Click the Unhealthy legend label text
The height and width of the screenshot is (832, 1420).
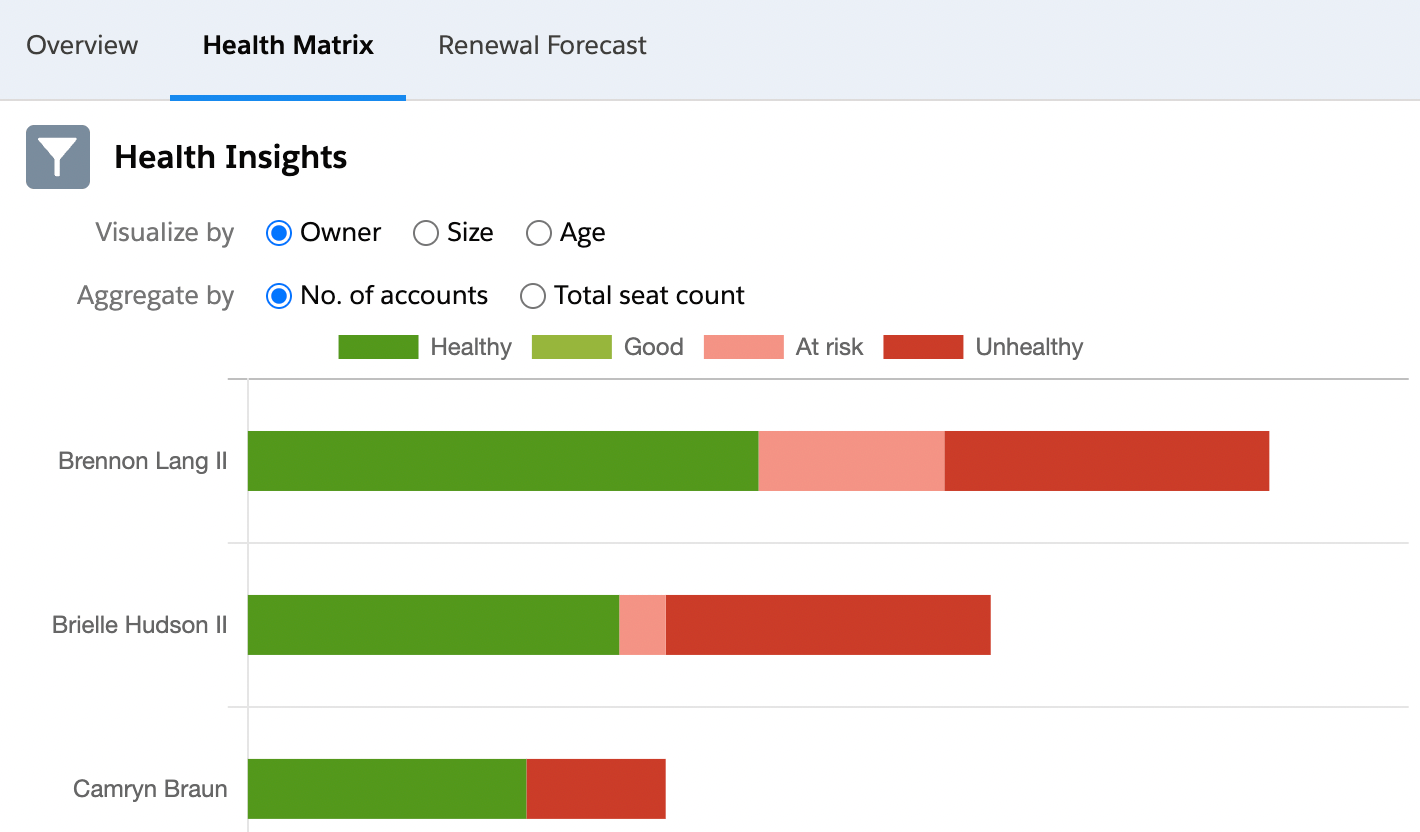[x=1029, y=347]
